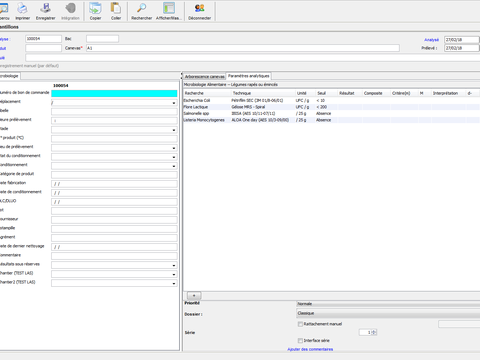Select the Salmonelle spp row
This screenshot has height=360, width=480.
(x=332, y=113)
